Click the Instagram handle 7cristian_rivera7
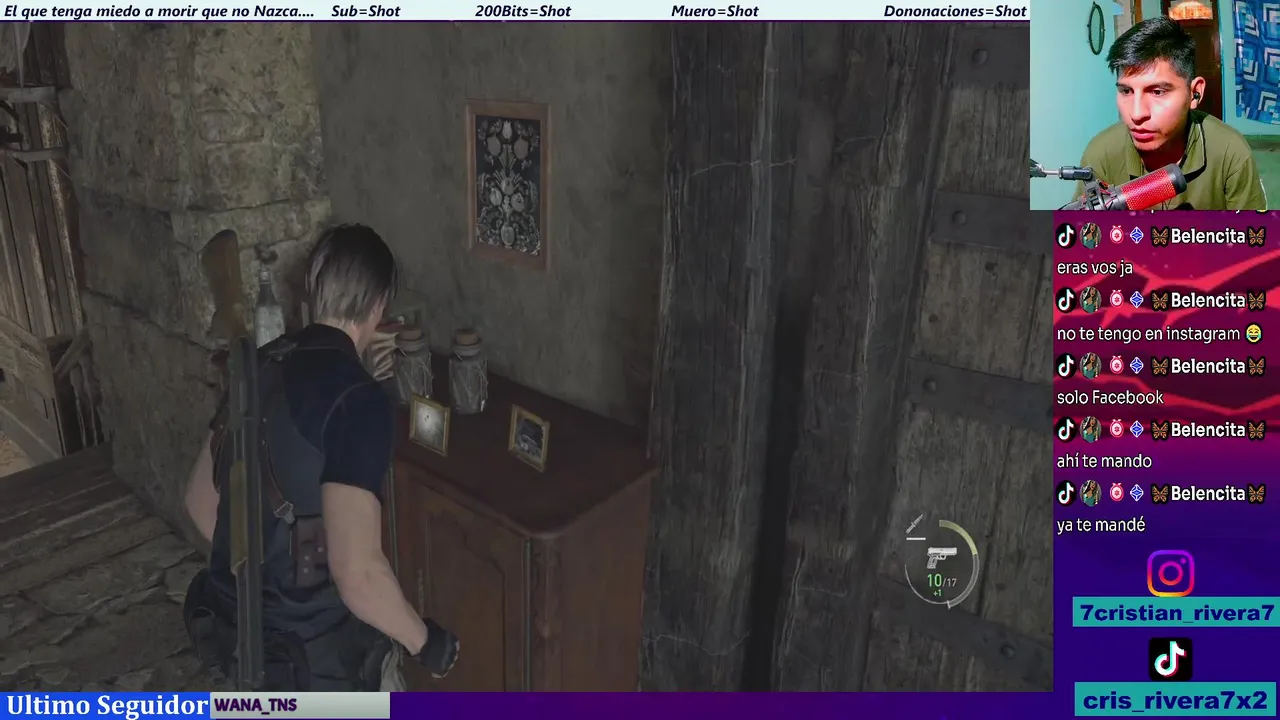Screen dimensions: 1280x720 click(x=1176, y=613)
